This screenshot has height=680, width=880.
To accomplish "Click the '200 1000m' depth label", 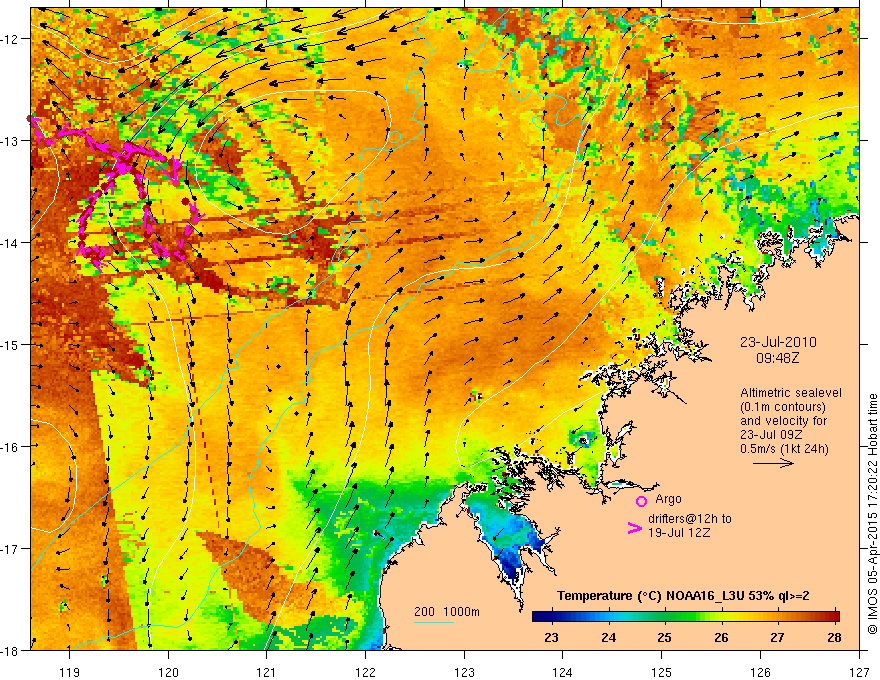I will 447,612.
